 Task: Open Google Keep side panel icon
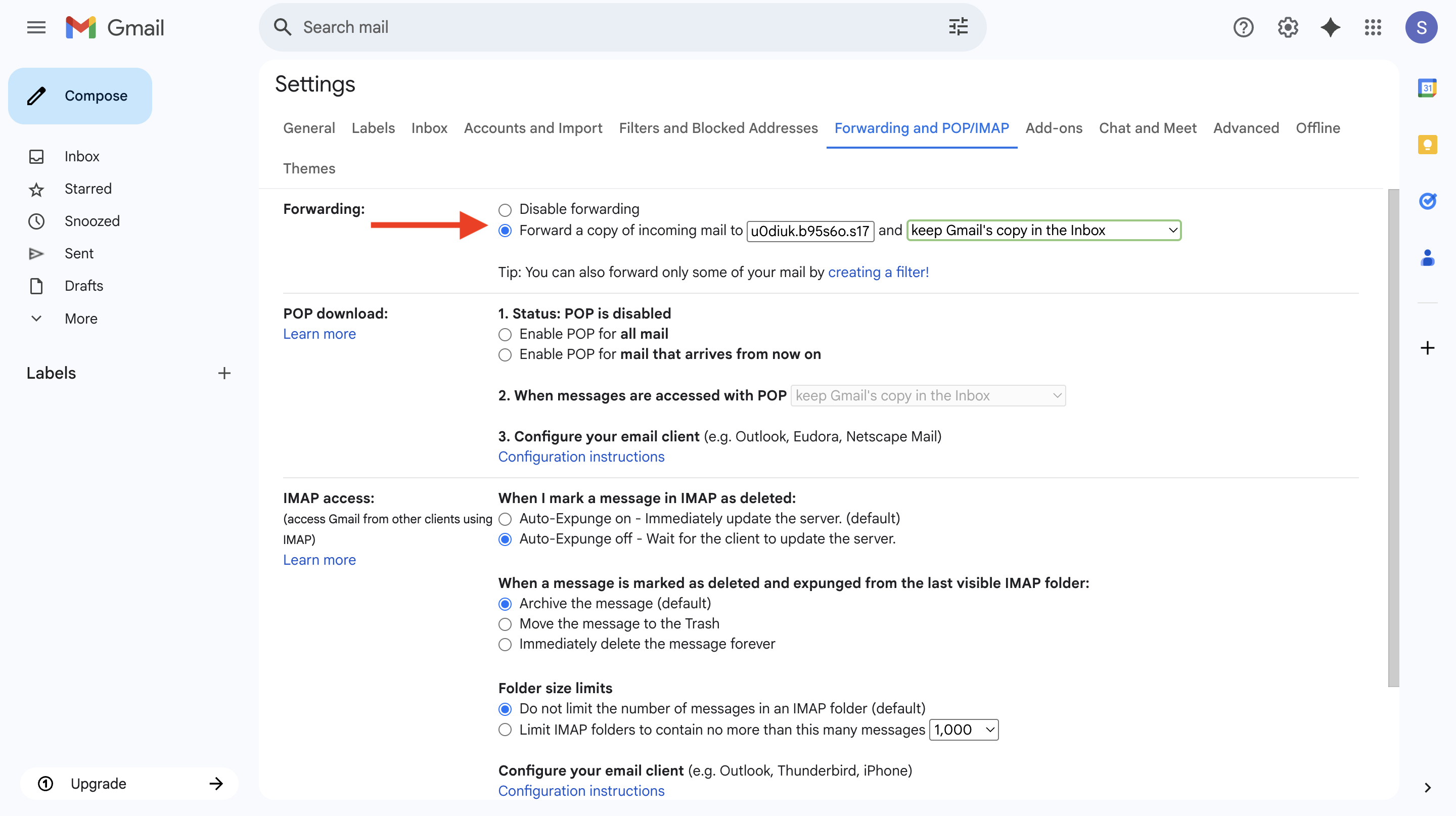[x=1427, y=145]
